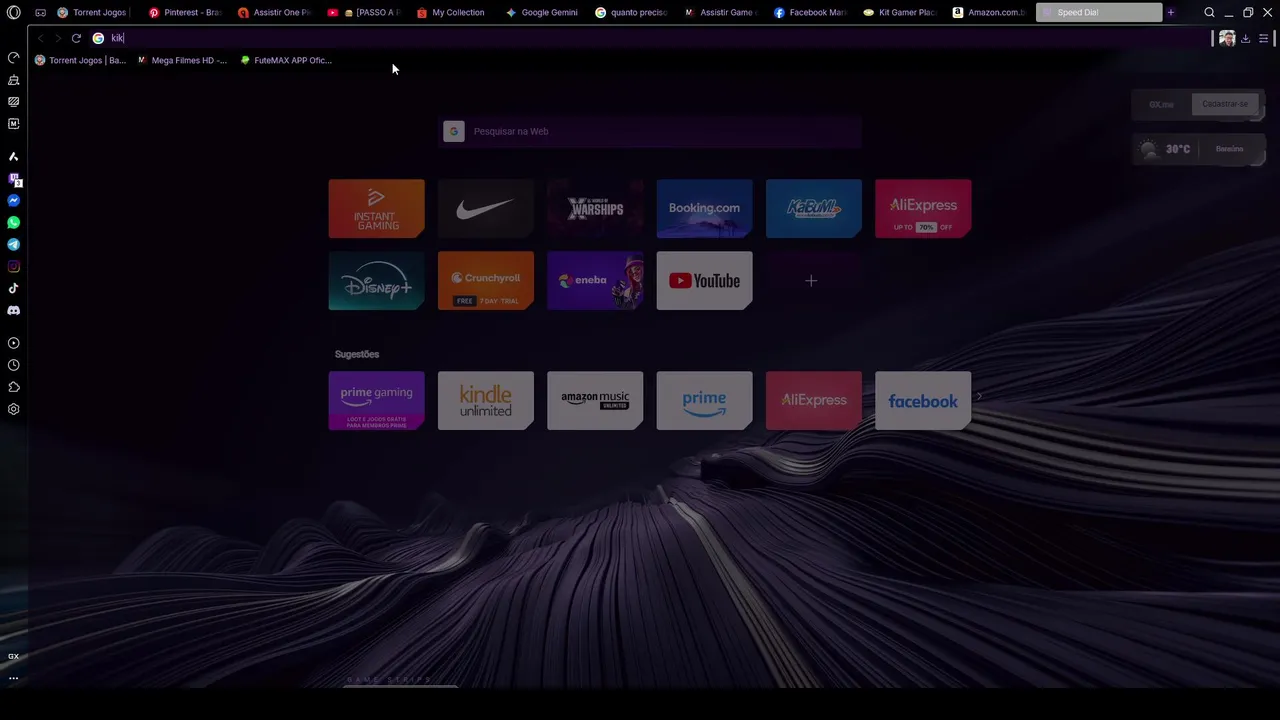Open GX Cleaner in sidebar
Screen dimensions: 1280x720
click(x=13, y=80)
